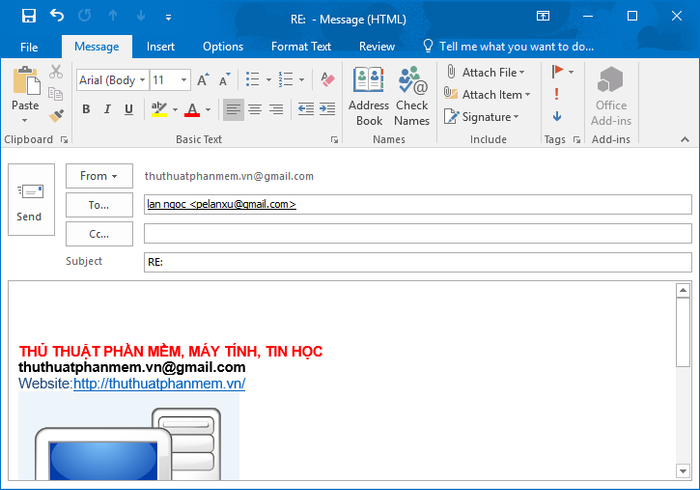700x490 pixels.
Task: Click the Paste clipboard icon
Action: point(25,82)
